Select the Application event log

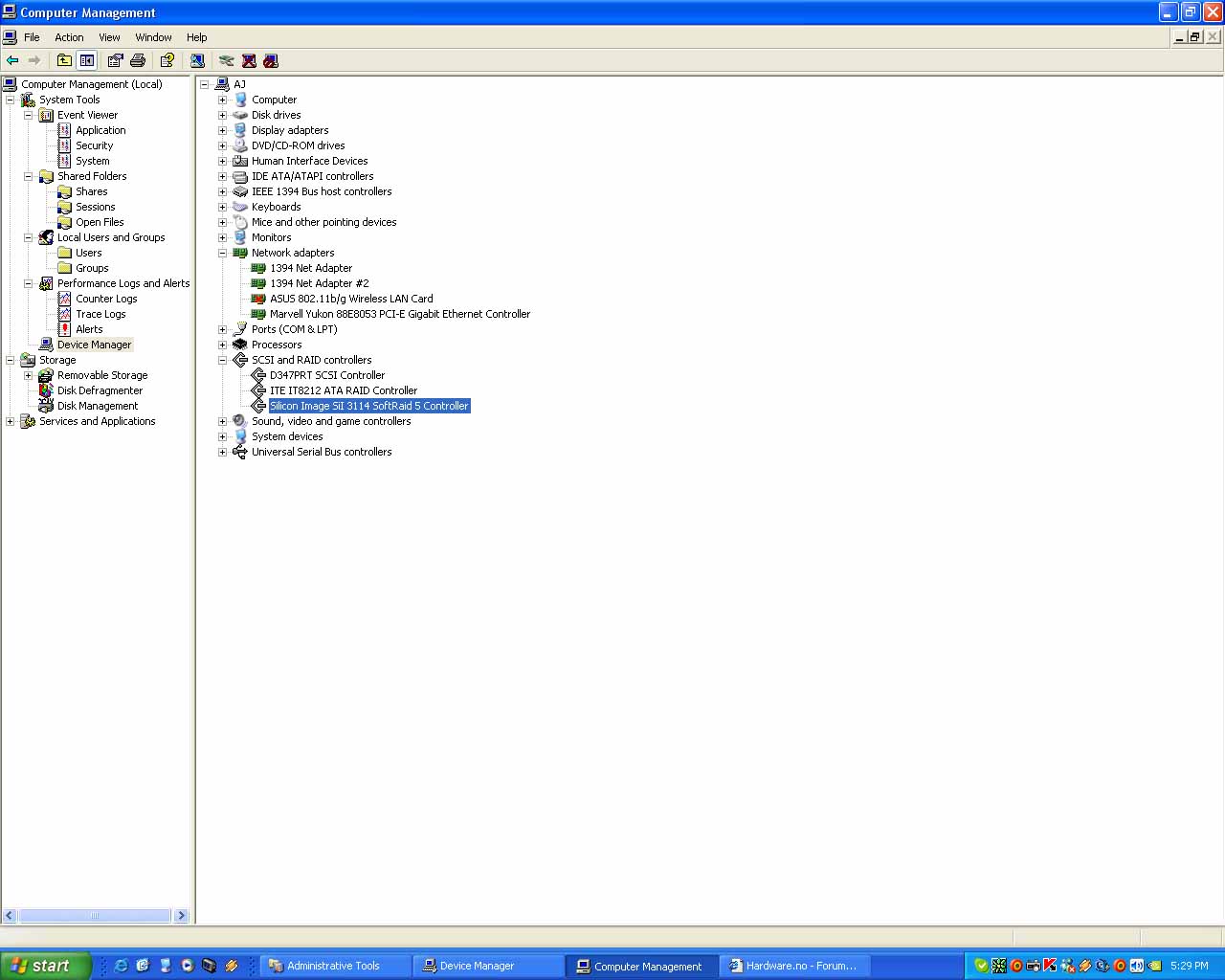100,130
